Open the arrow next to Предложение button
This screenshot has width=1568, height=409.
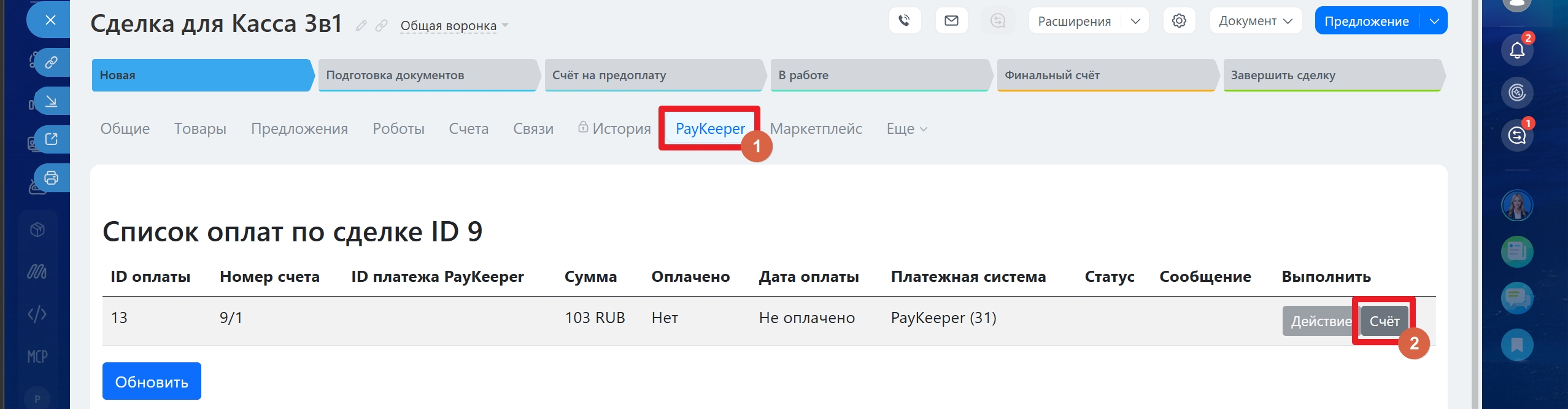click(x=1434, y=21)
